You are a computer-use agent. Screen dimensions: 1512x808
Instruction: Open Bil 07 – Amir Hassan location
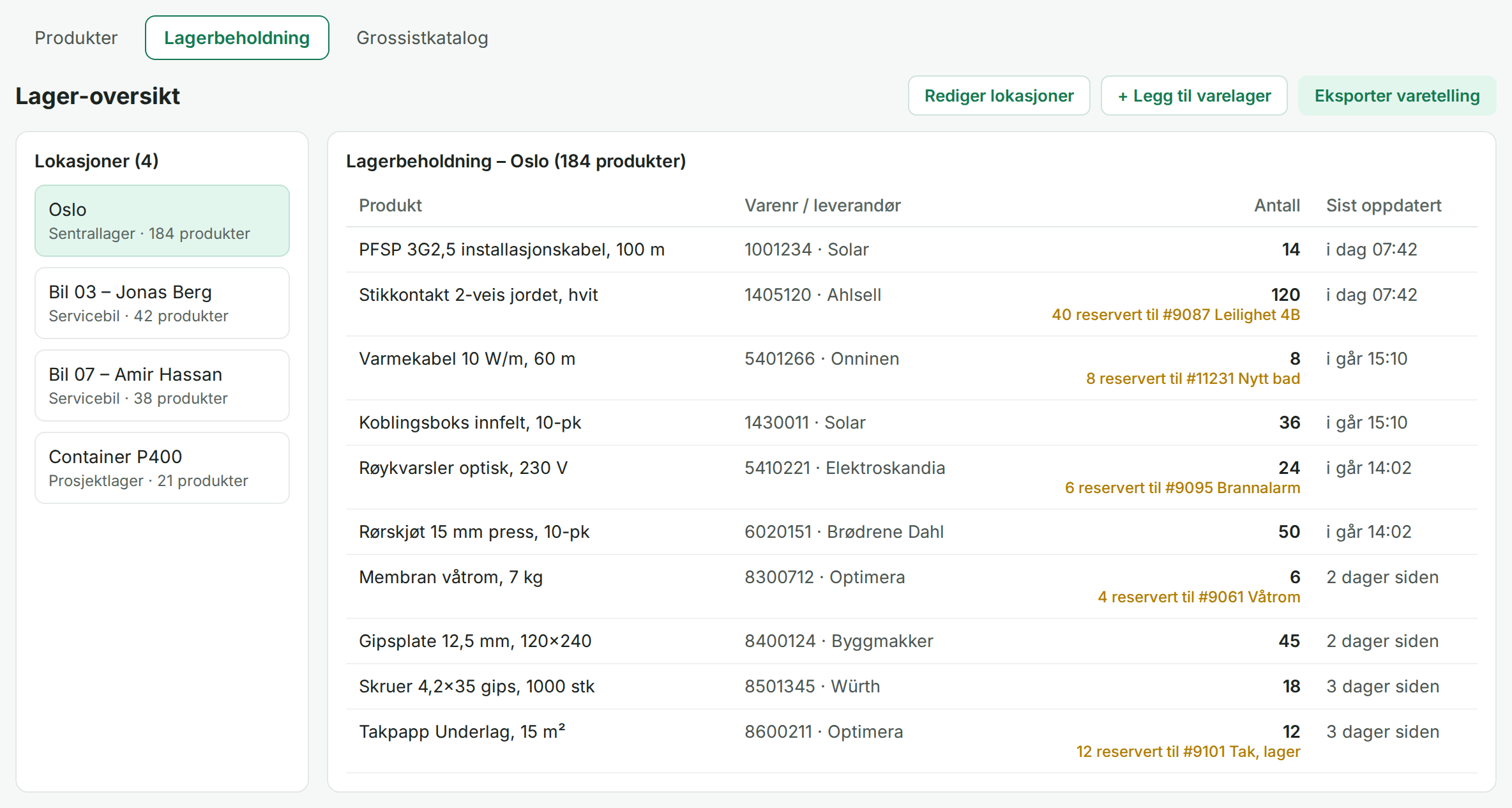[x=162, y=386]
